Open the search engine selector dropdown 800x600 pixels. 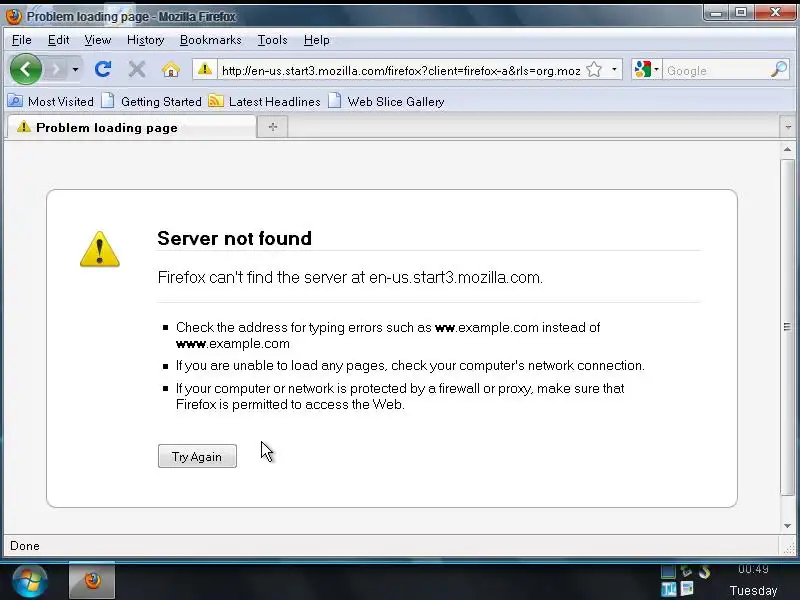(646, 69)
